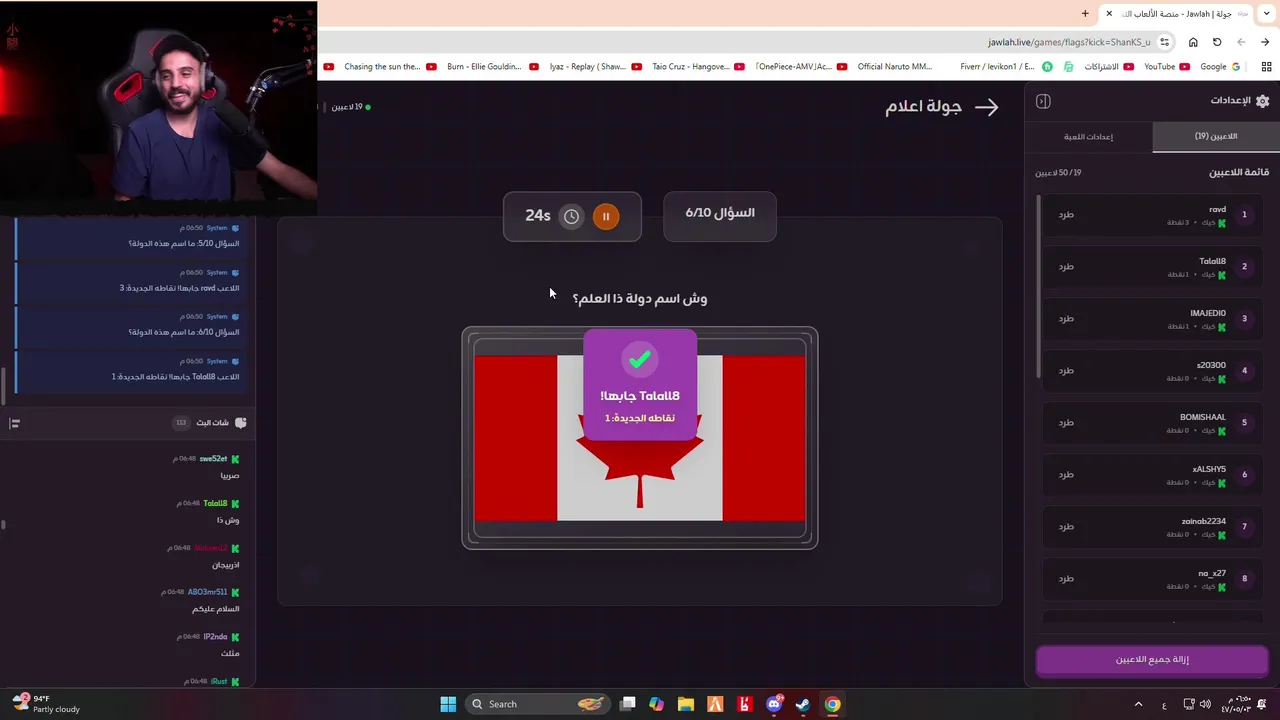Kick player Talal18 from the list
This screenshot has width=1280, height=720.
click(x=1066, y=267)
